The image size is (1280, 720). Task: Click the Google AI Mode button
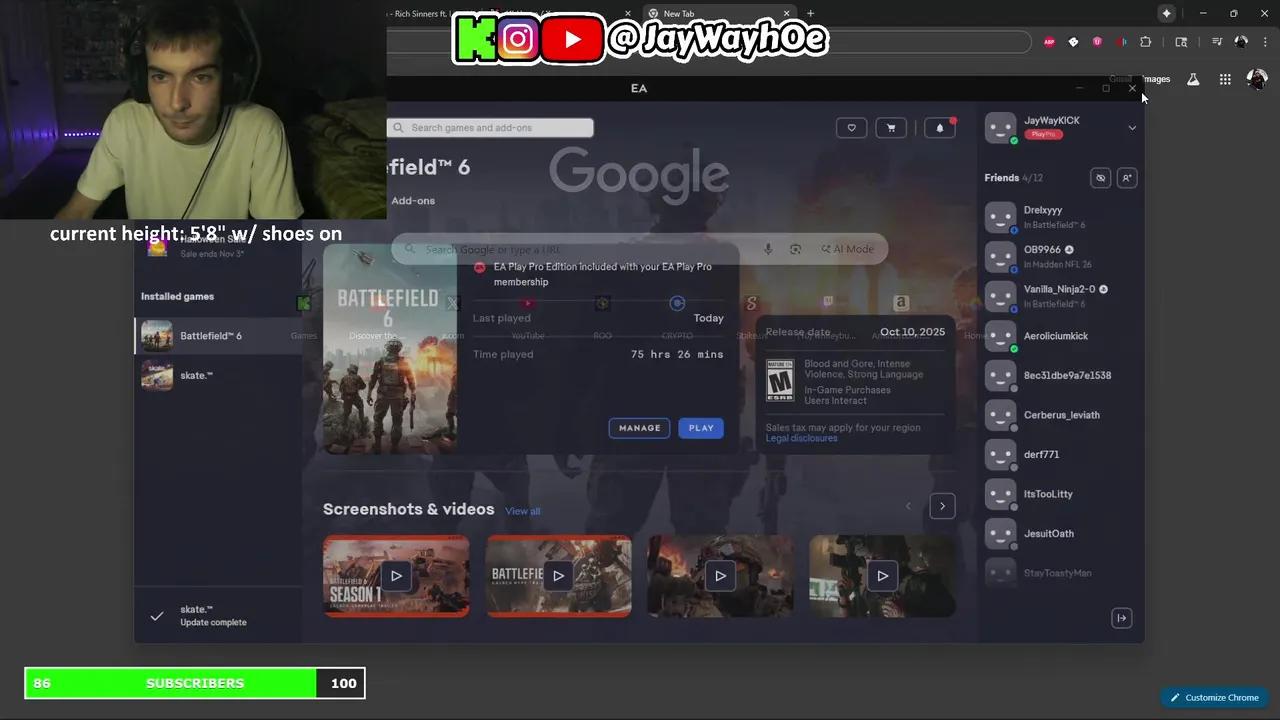847,249
